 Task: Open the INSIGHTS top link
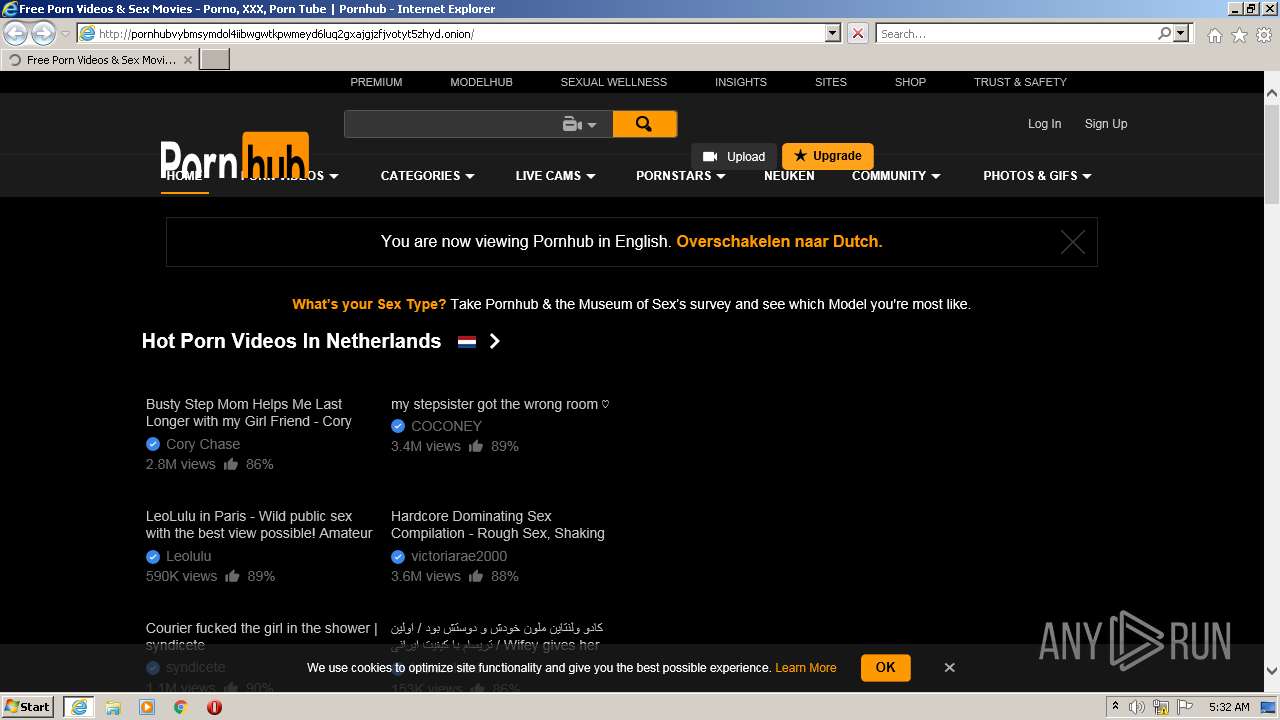(x=741, y=82)
